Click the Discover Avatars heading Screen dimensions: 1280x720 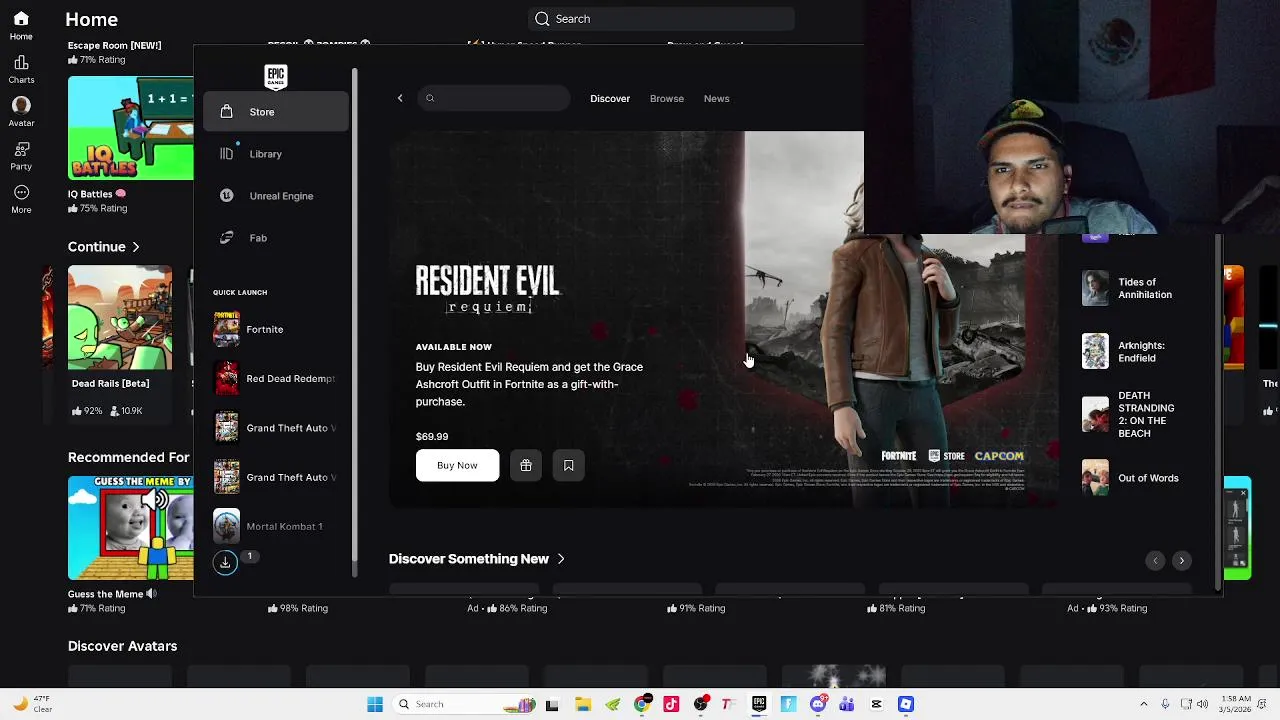tap(122, 646)
